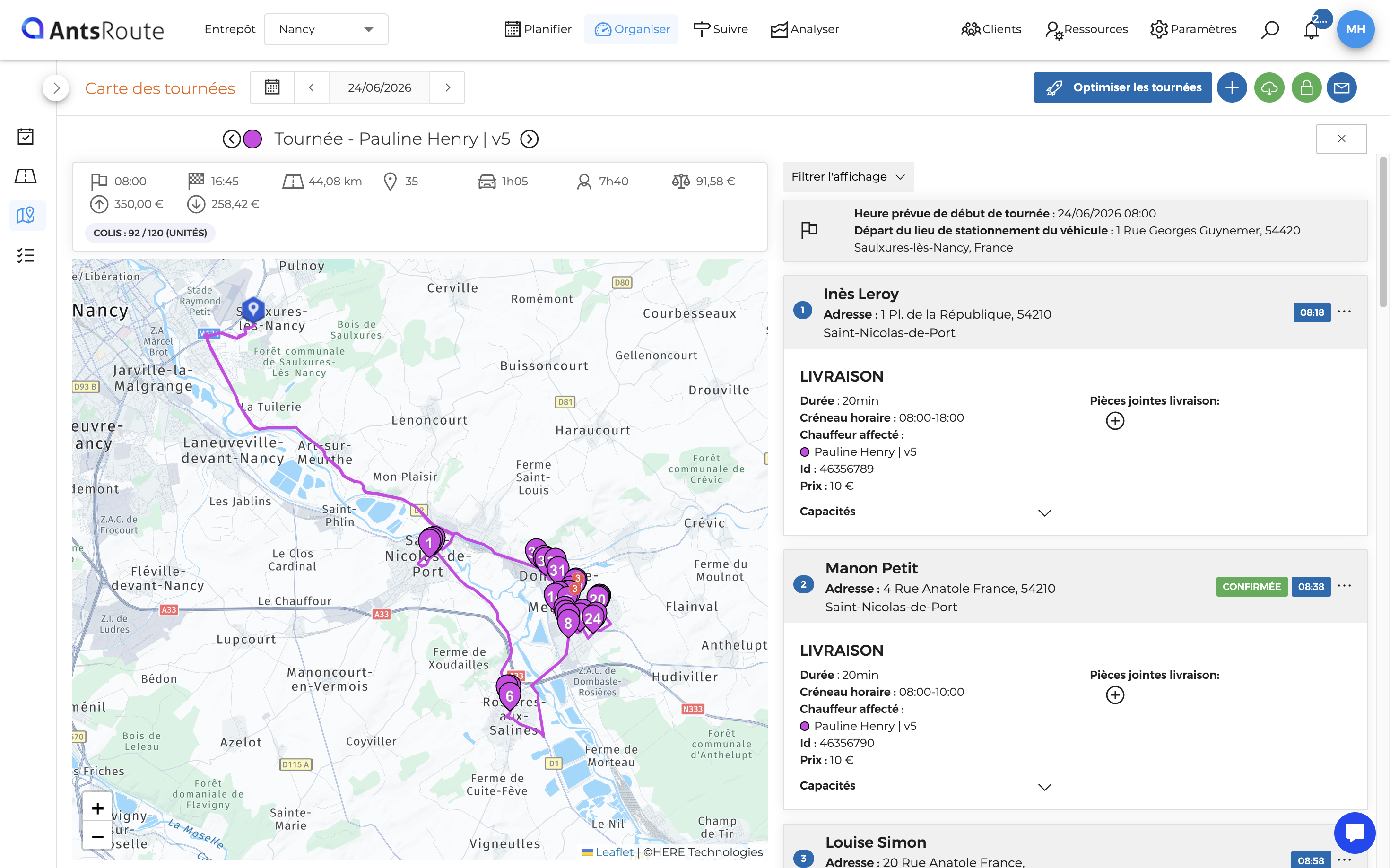Viewport: 1390px width, 868px height.
Task: Open options menu for Louise Simon
Action: click(x=1344, y=860)
